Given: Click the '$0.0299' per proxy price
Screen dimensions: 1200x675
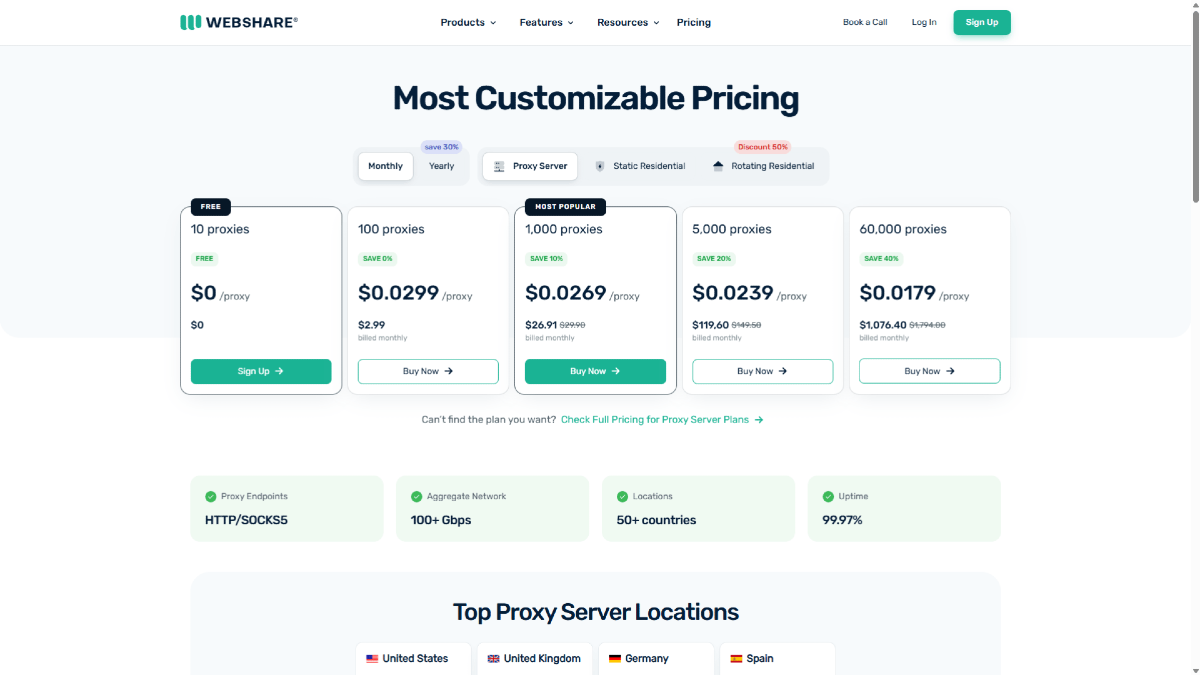Looking at the screenshot, I should point(398,293).
